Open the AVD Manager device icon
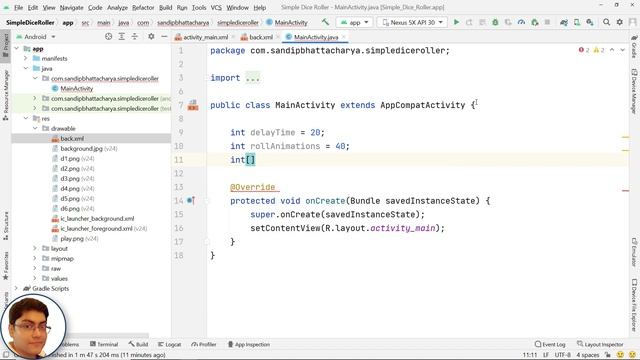640x360 pixels. [x=577, y=22]
